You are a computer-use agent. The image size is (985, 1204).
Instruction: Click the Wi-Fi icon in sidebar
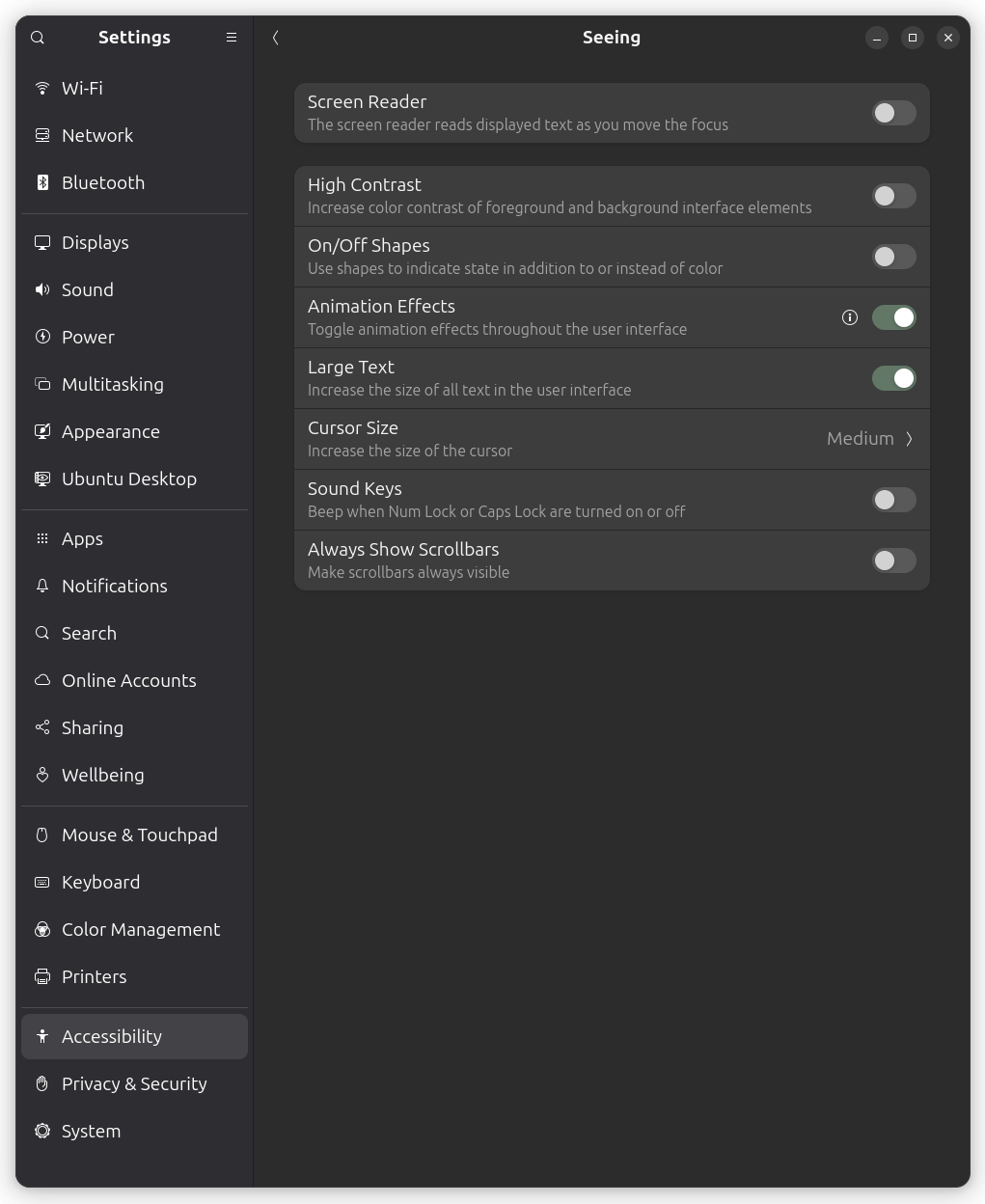pos(42,88)
